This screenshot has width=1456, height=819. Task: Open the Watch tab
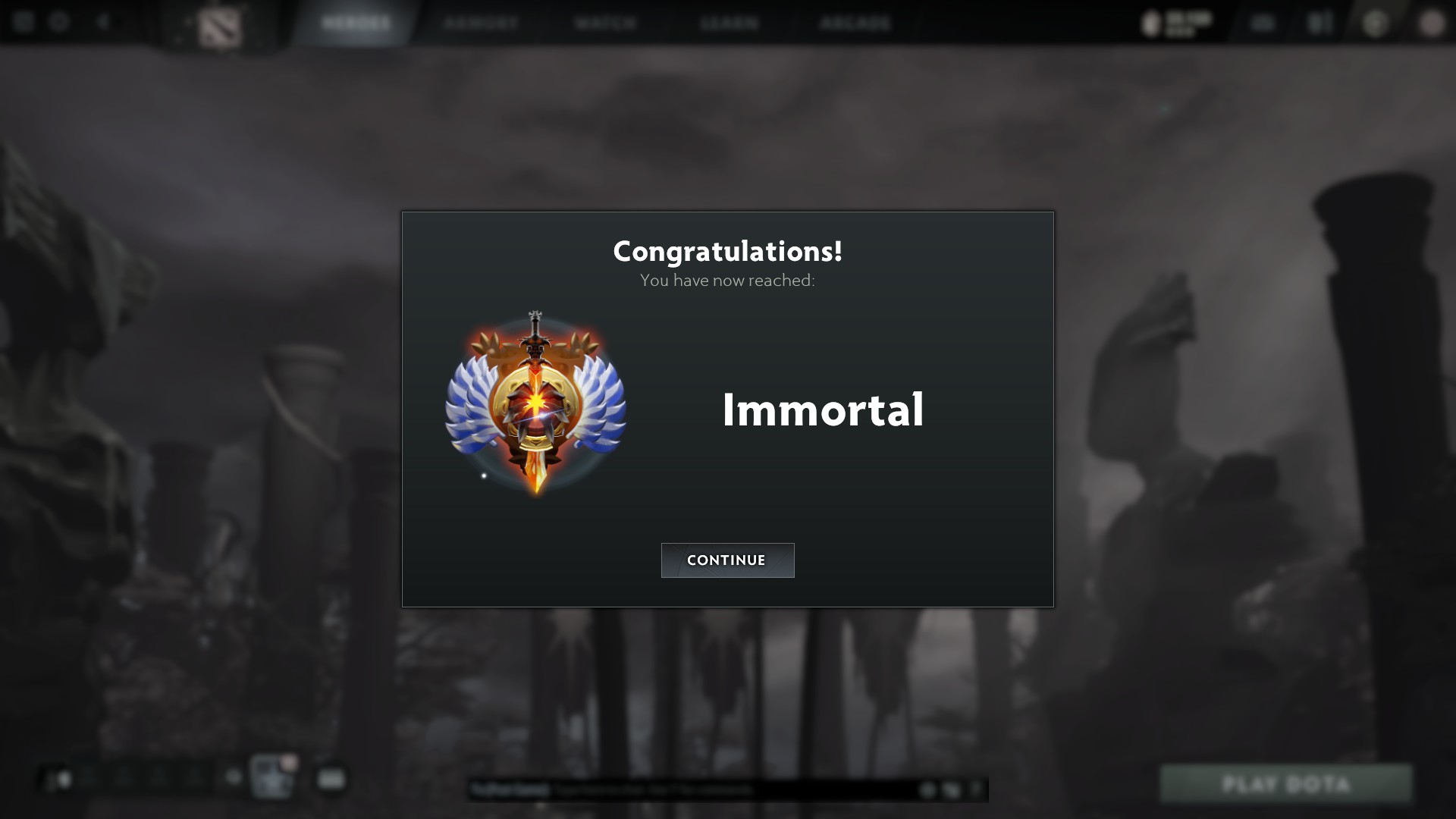coord(605,23)
